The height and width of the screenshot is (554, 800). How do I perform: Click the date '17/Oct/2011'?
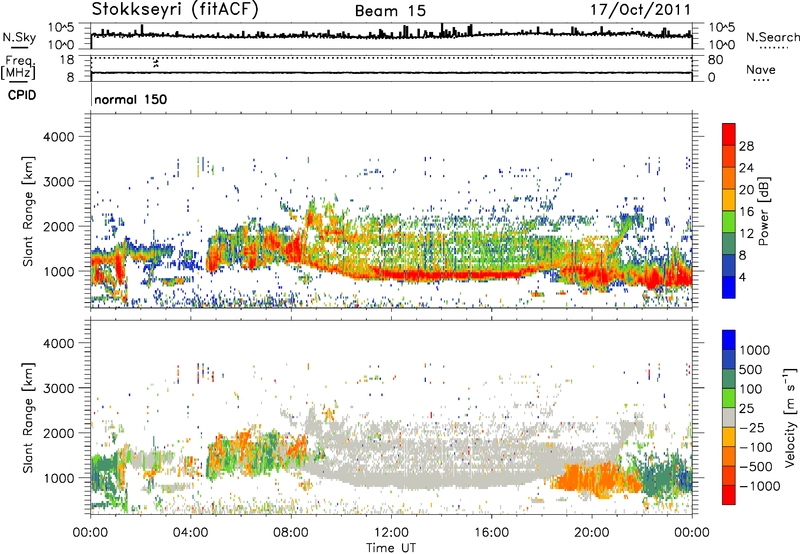641,10
